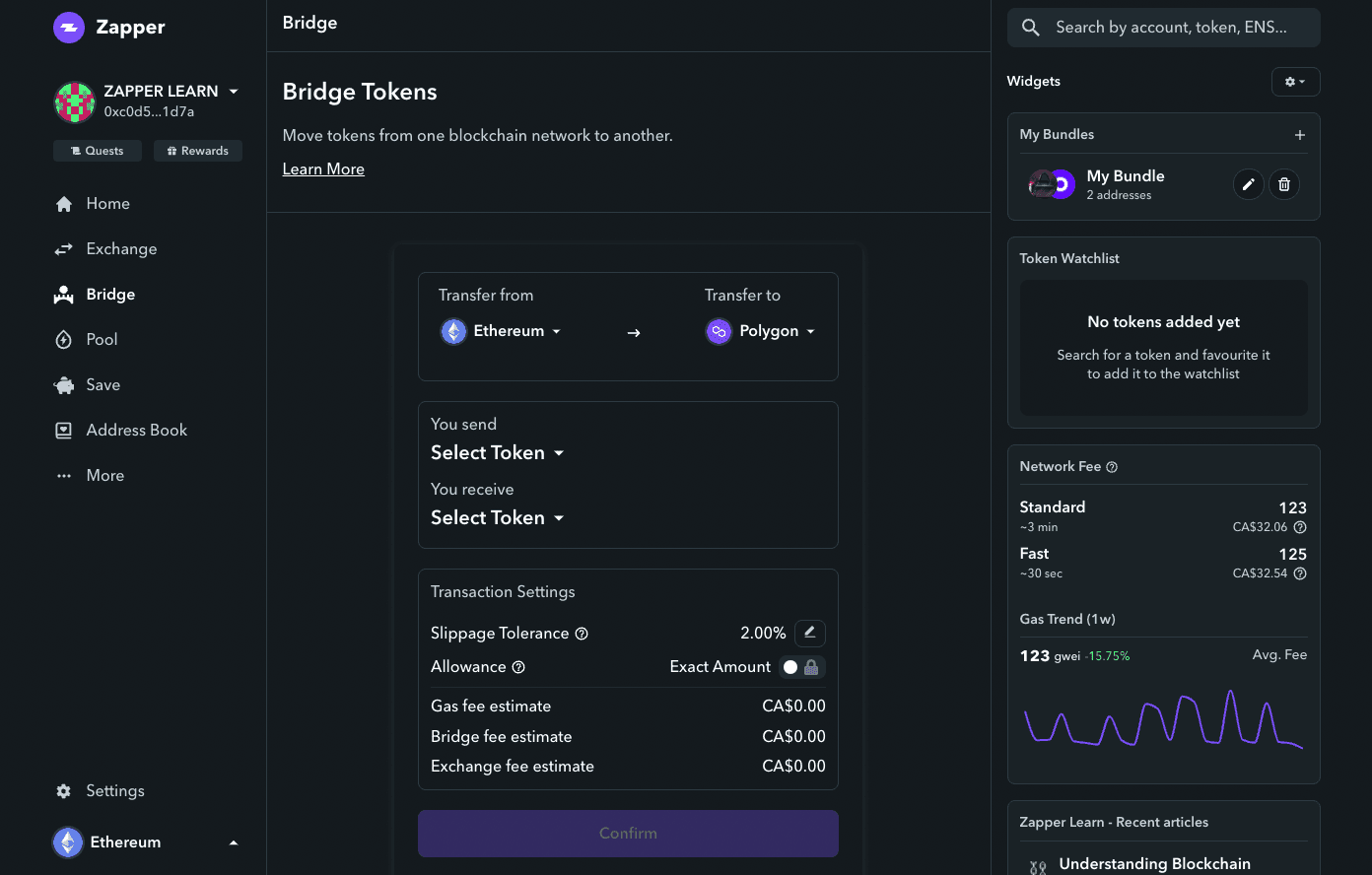Click the Home house icon

click(64, 204)
